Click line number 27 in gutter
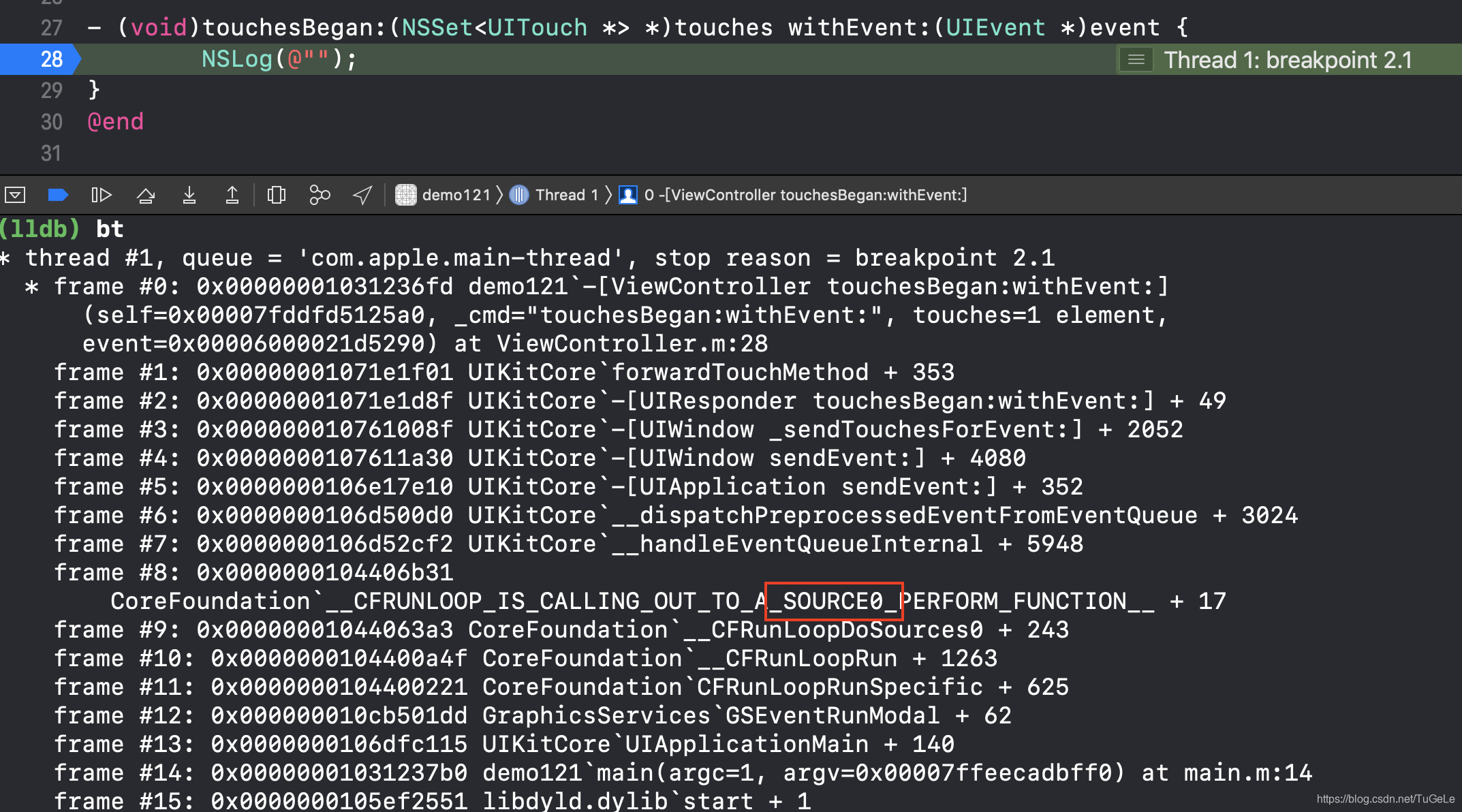This screenshot has height=812, width=1462. (51, 28)
